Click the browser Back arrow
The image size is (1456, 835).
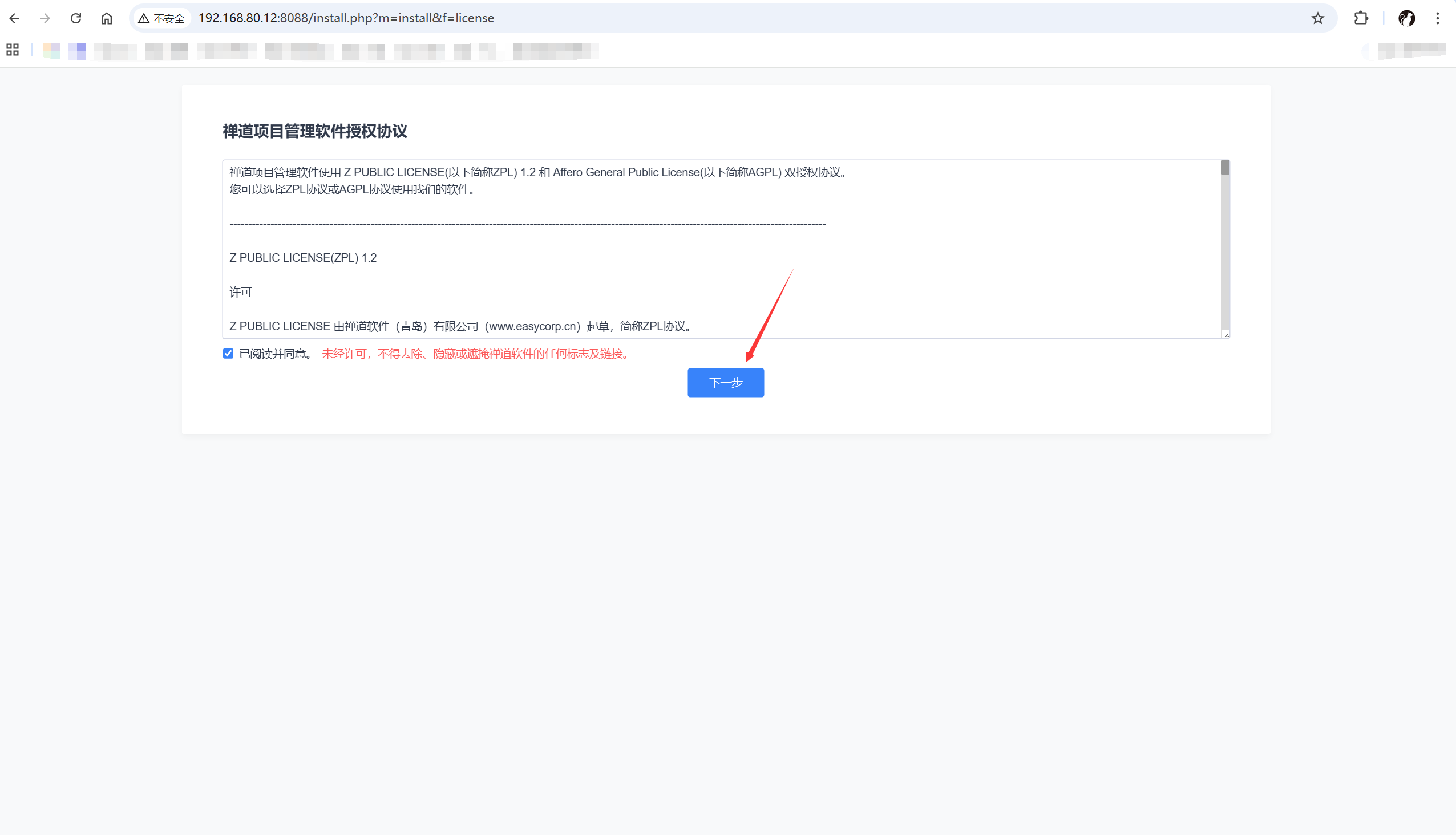[x=15, y=18]
